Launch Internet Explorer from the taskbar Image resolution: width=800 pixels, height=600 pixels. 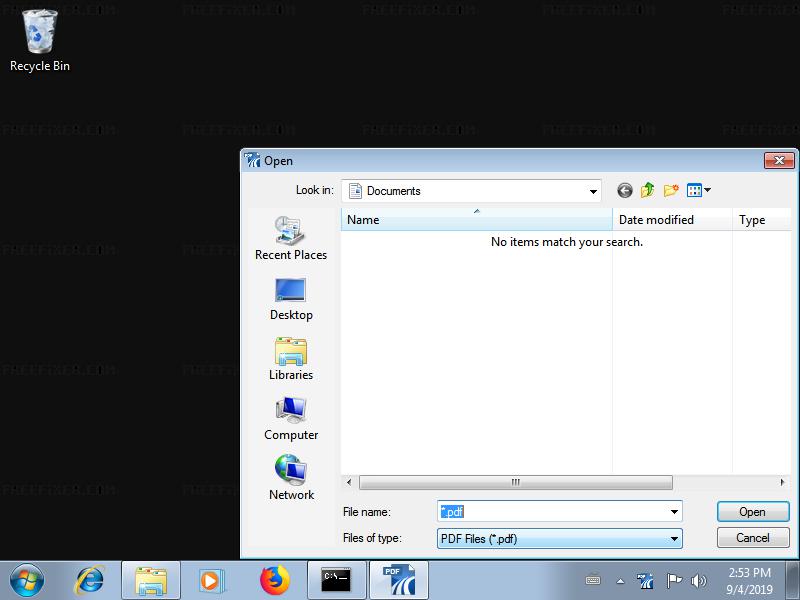pyautogui.click(x=90, y=580)
